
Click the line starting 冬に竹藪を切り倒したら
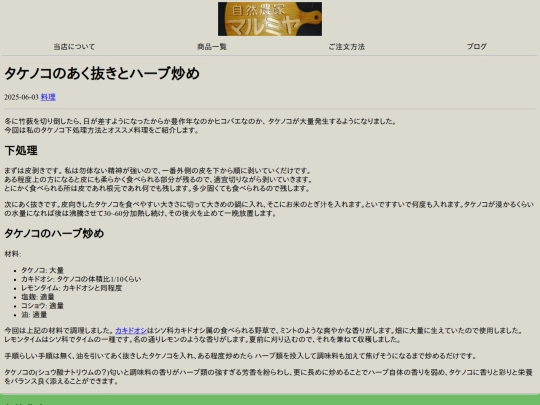[201, 121]
